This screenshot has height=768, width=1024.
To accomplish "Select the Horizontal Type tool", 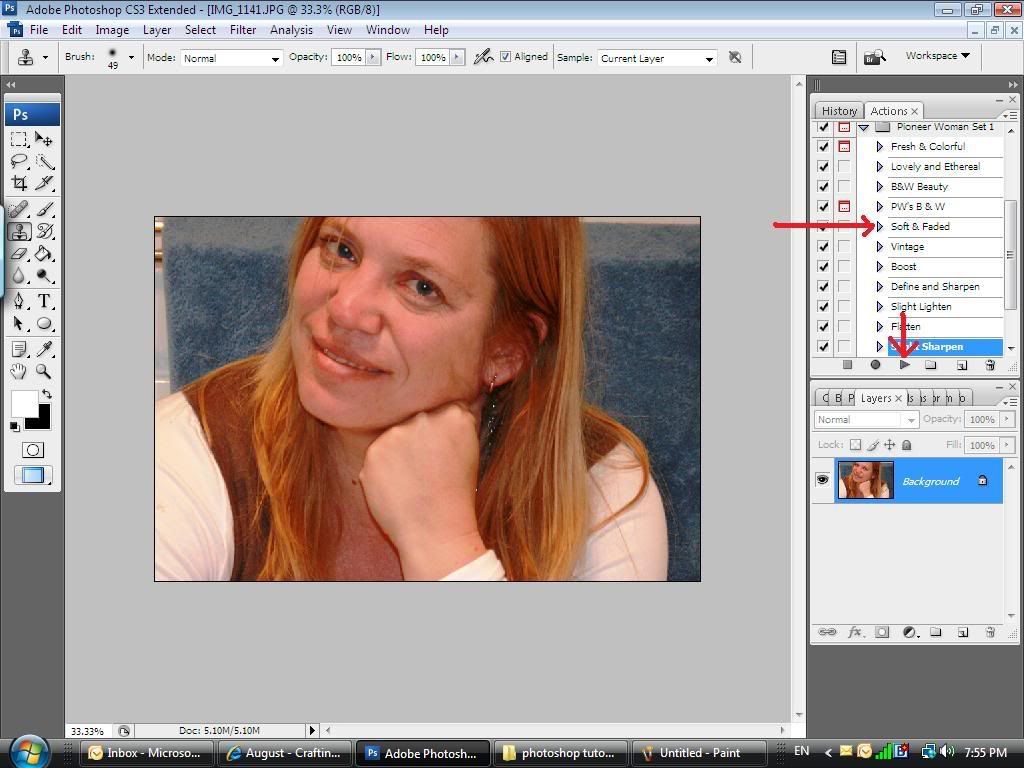I will click(x=44, y=301).
